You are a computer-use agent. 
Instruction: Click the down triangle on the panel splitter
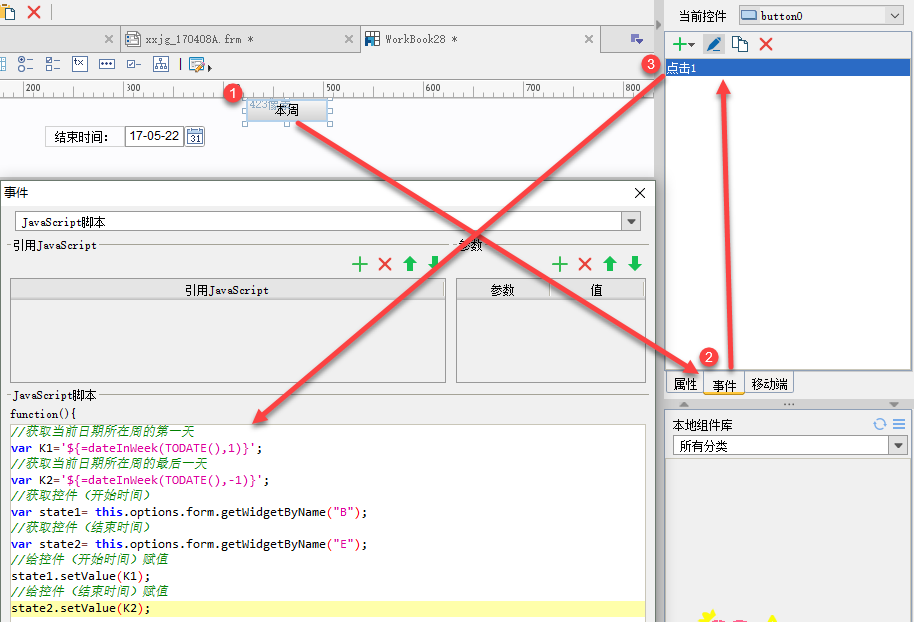tap(894, 404)
